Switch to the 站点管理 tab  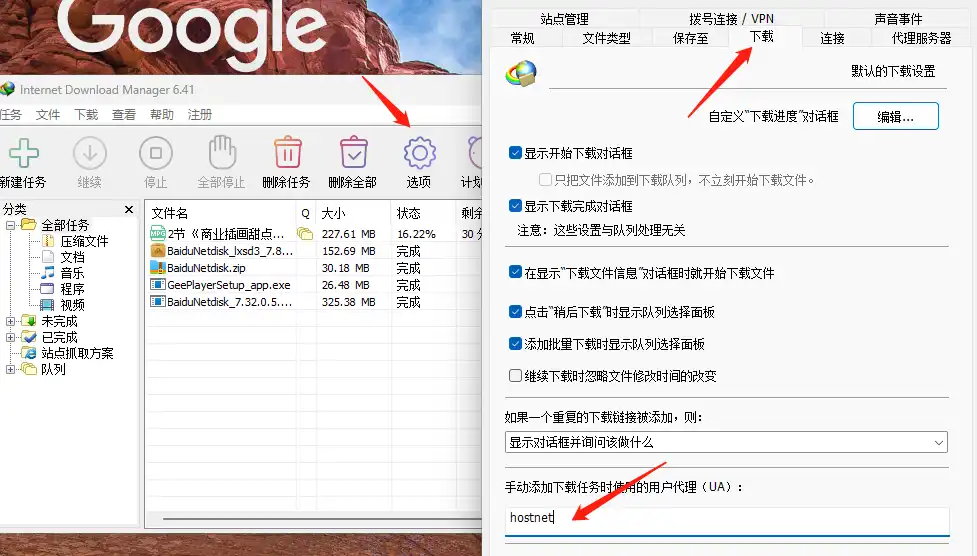pyautogui.click(x=565, y=19)
